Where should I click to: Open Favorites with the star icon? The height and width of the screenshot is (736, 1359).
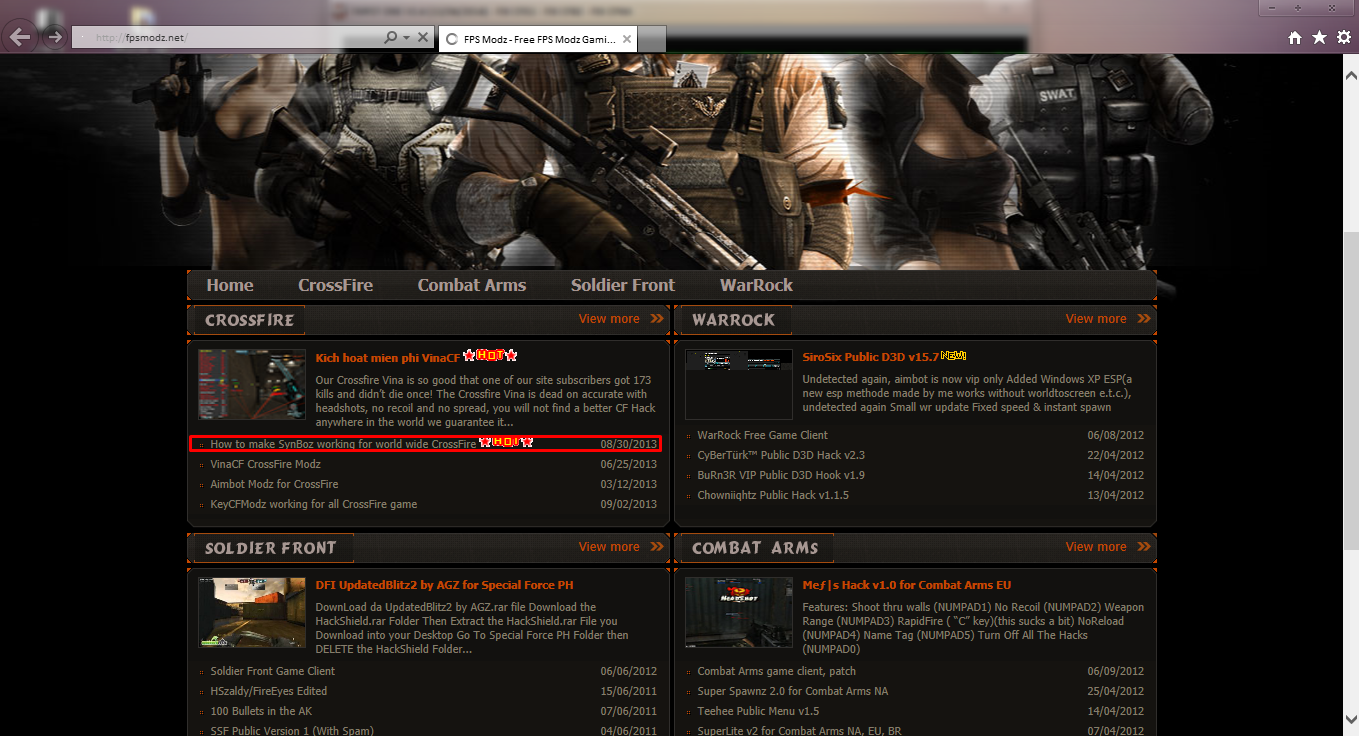[1319, 38]
